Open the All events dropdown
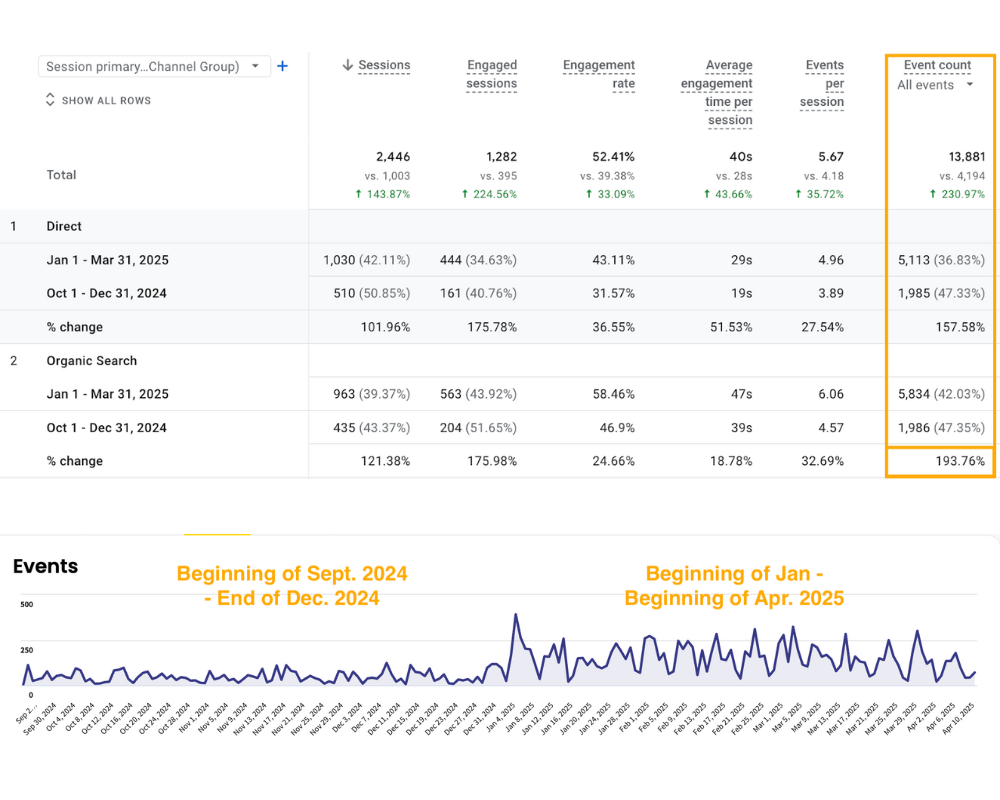Viewport: 1000px width, 800px height. tap(935, 85)
